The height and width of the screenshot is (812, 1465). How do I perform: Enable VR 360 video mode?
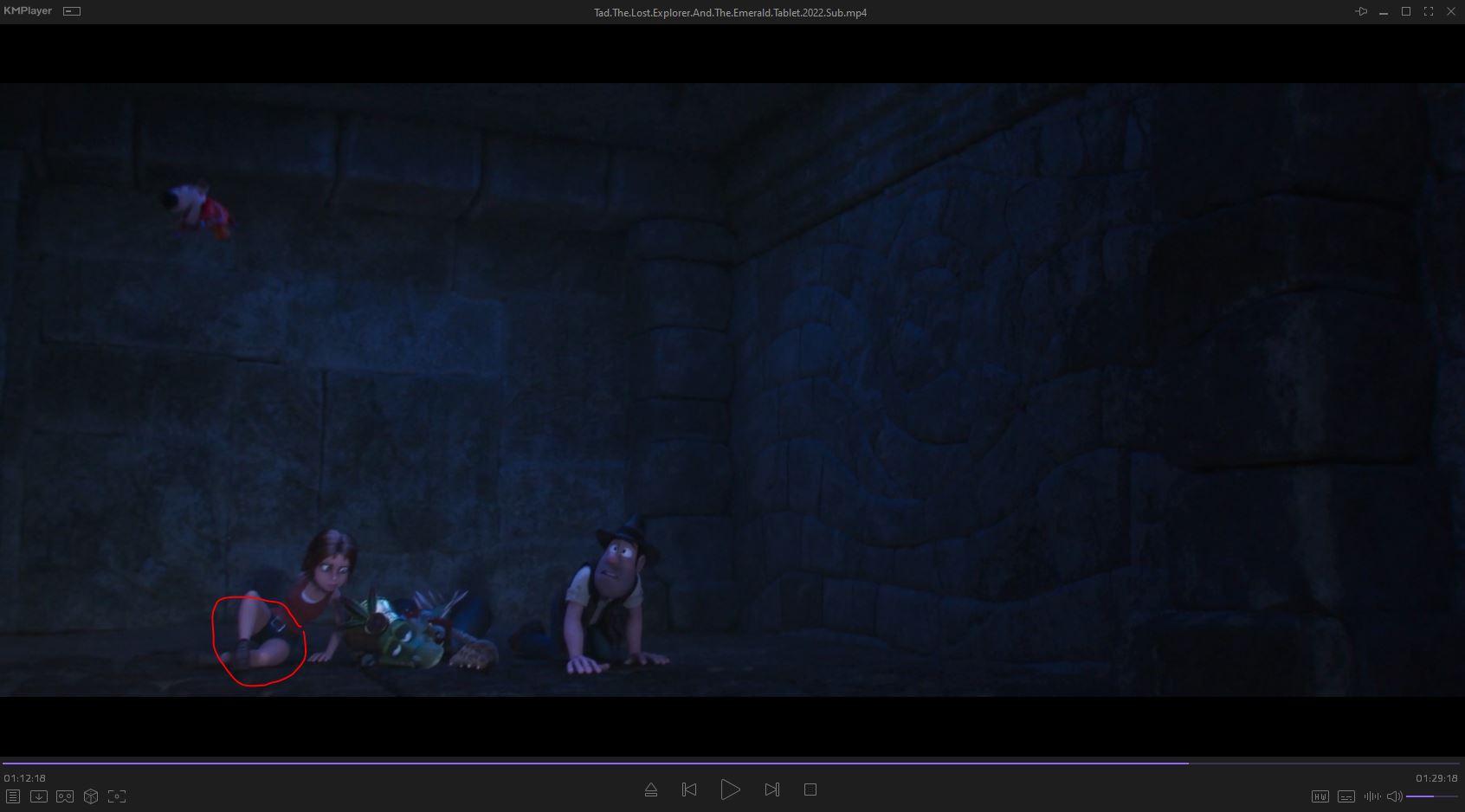click(x=65, y=796)
